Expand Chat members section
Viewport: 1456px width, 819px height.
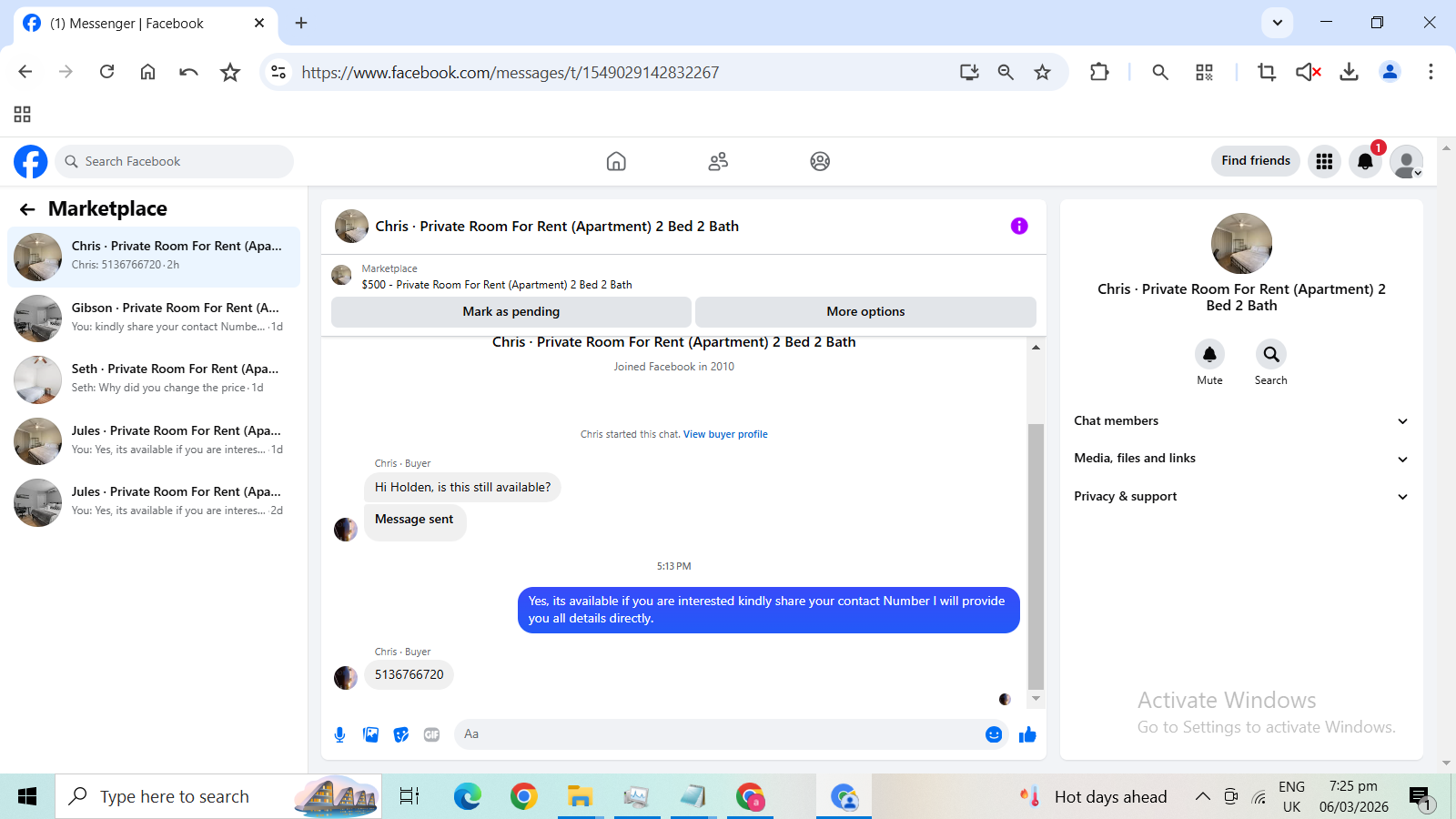pos(1241,420)
